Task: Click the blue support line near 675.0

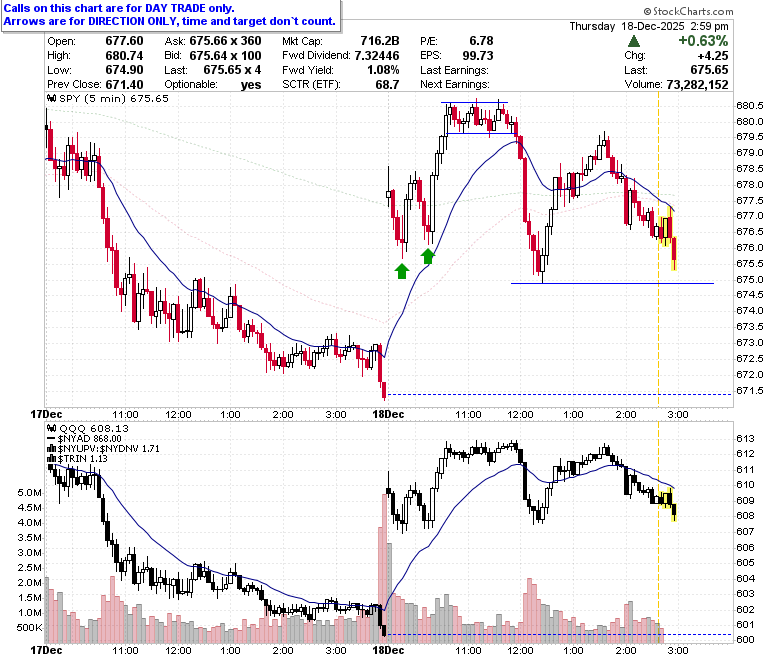Action: click(x=612, y=283)
